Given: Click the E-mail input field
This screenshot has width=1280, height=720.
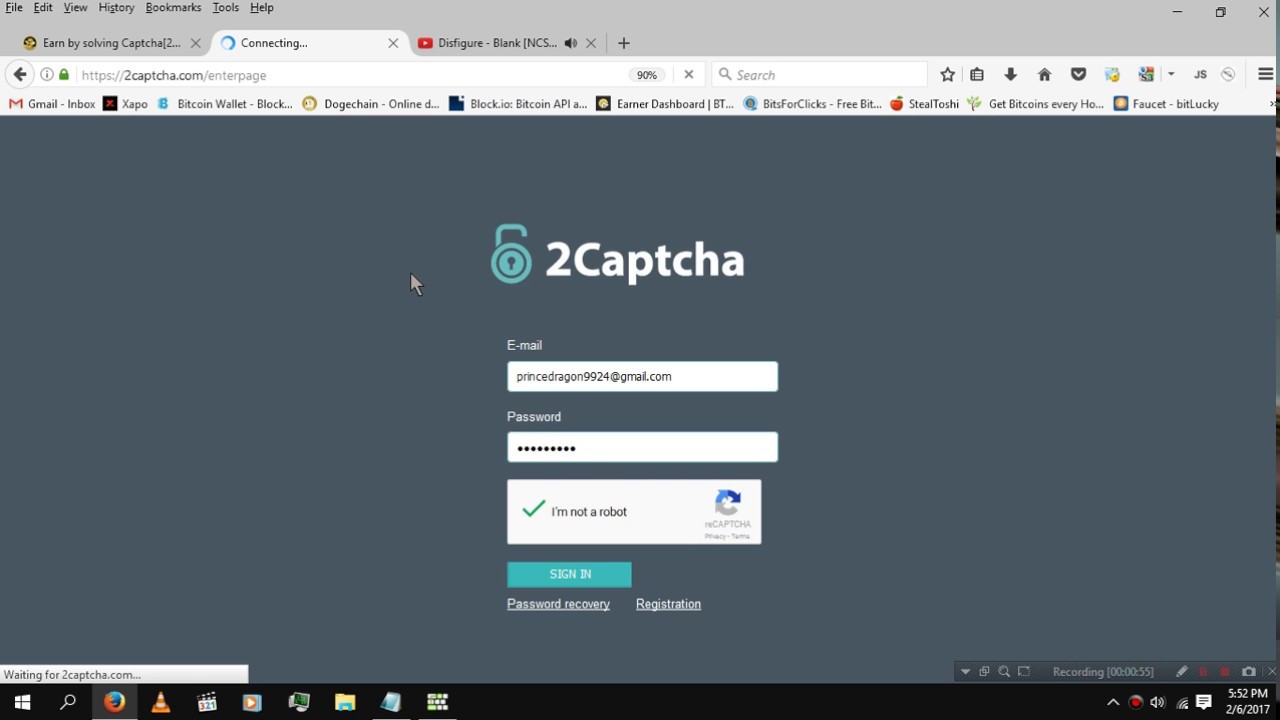Looking at the screenshot, I should coord(642,376).
